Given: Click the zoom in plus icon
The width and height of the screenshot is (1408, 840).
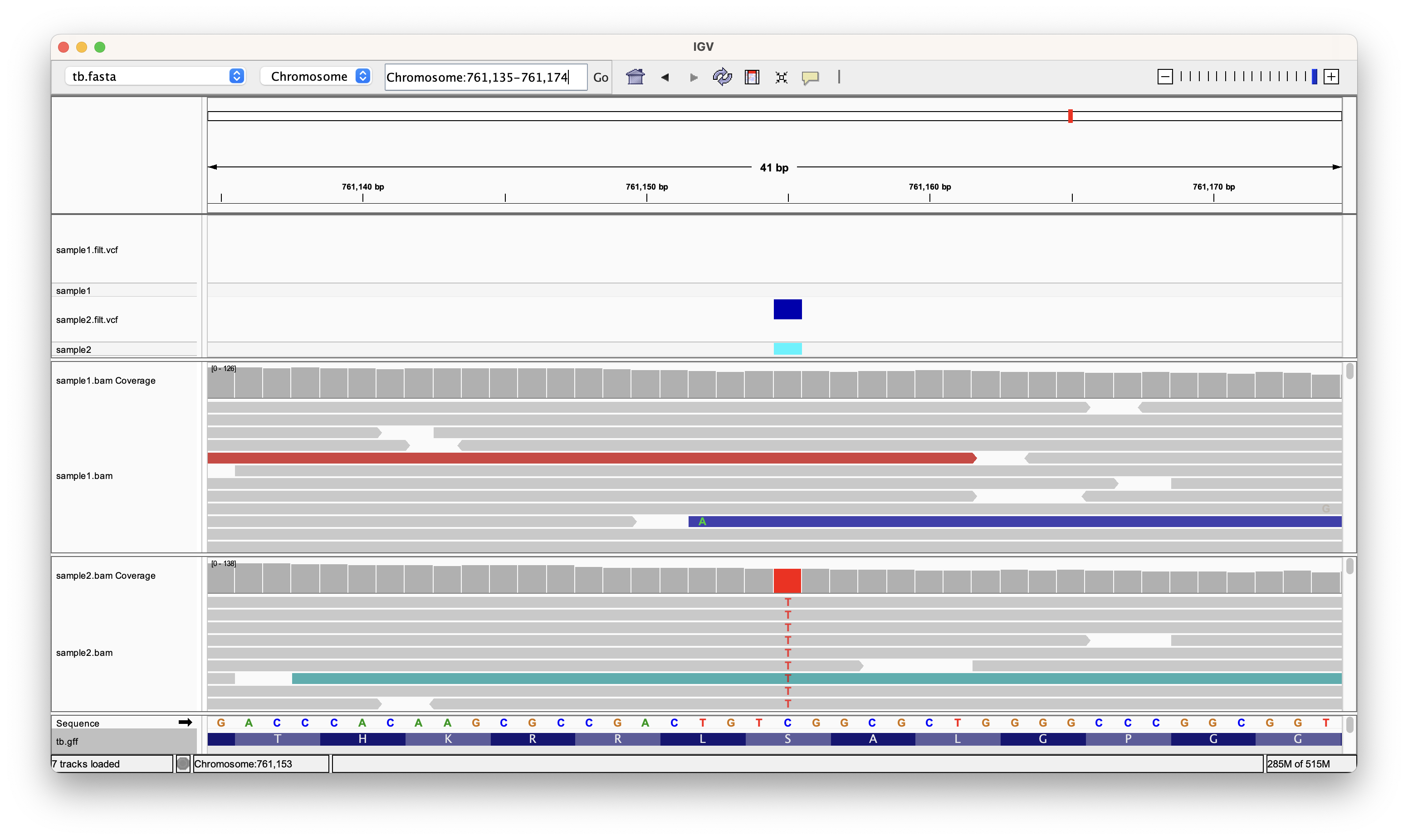Looking at the screenshot, I should (1331, 76).
